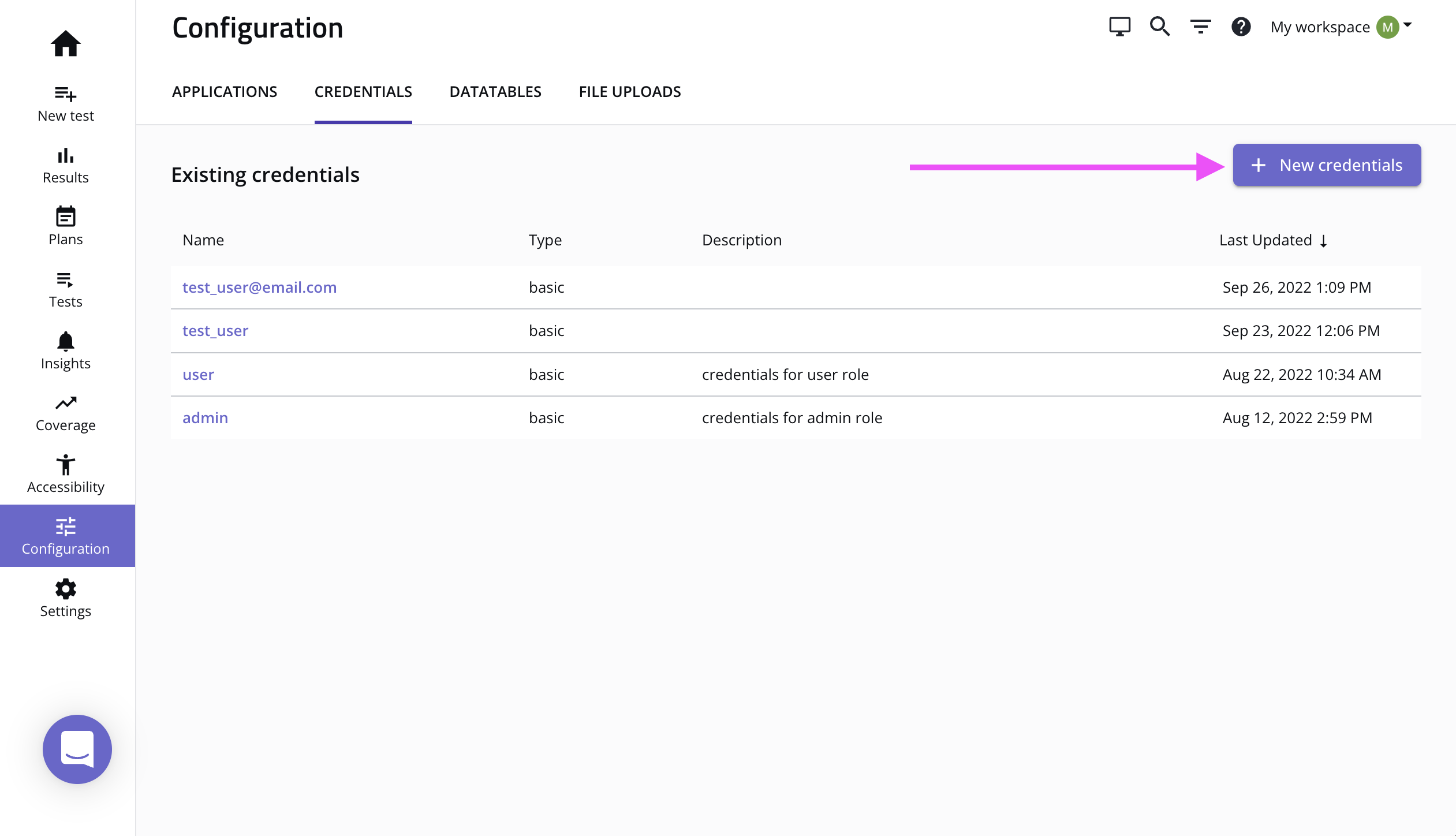
Task: Open the Coverage trend icon
Action: pos(65,403)
